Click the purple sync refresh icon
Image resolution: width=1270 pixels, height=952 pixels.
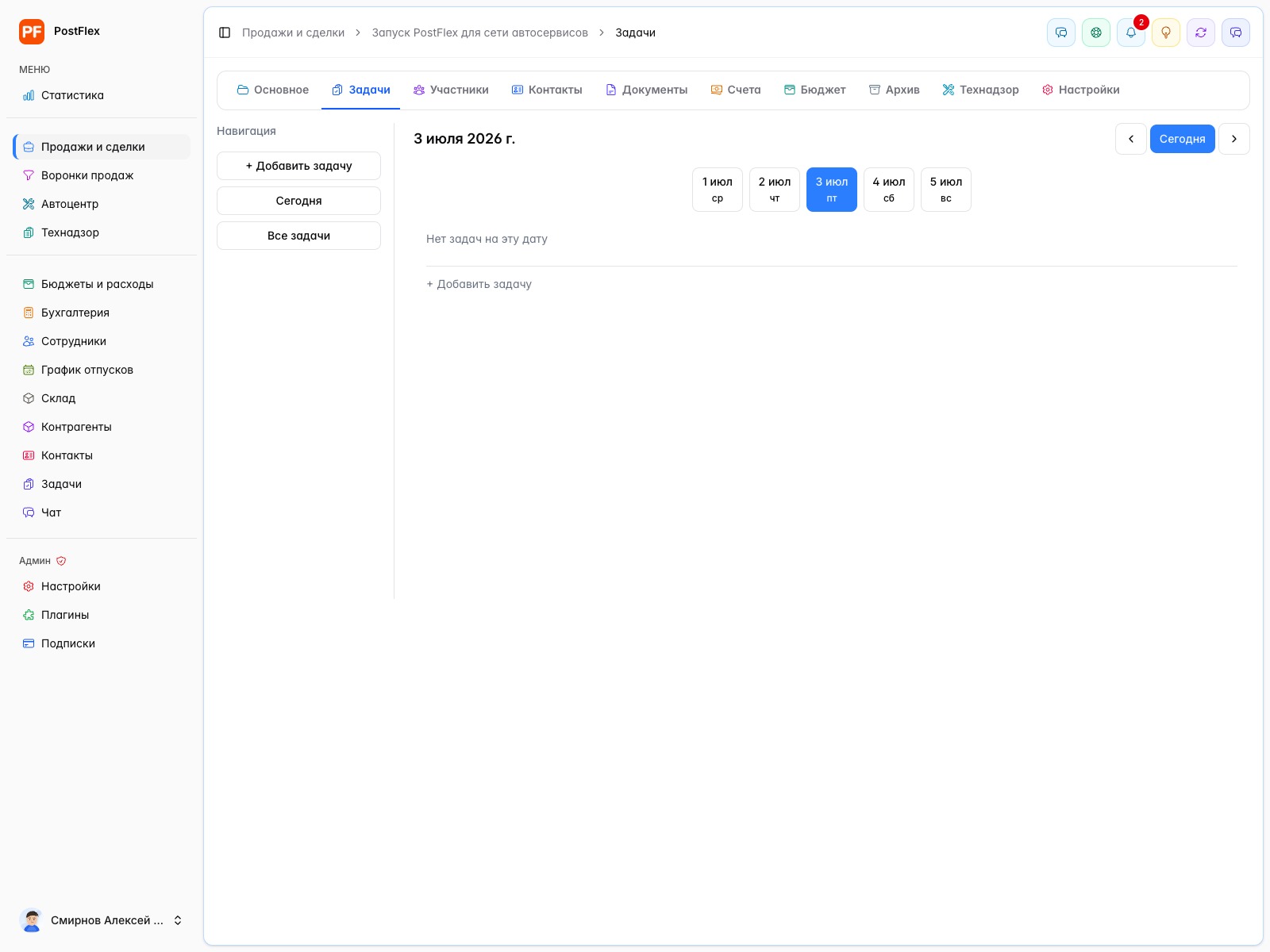(1201, 33)
